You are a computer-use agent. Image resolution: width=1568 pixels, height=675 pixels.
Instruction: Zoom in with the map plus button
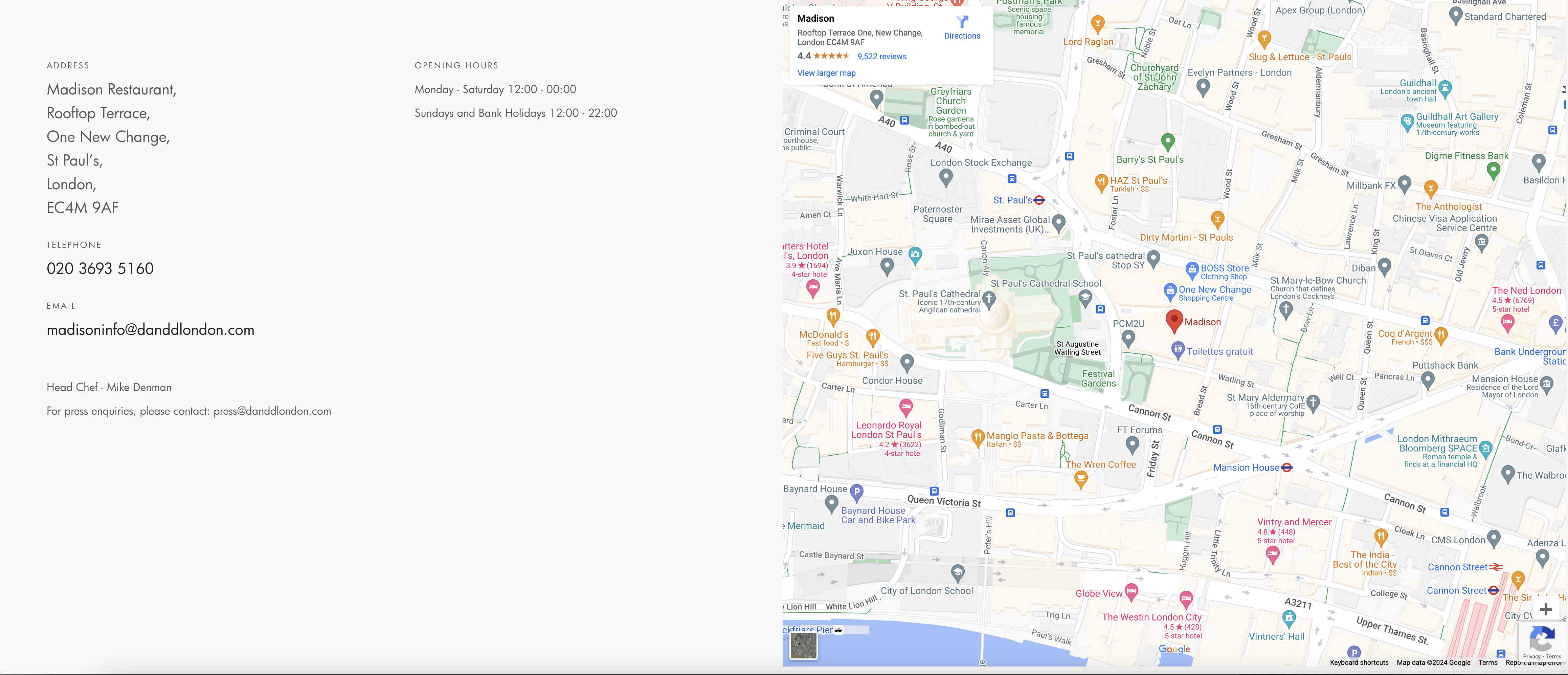pos(1545,609)
